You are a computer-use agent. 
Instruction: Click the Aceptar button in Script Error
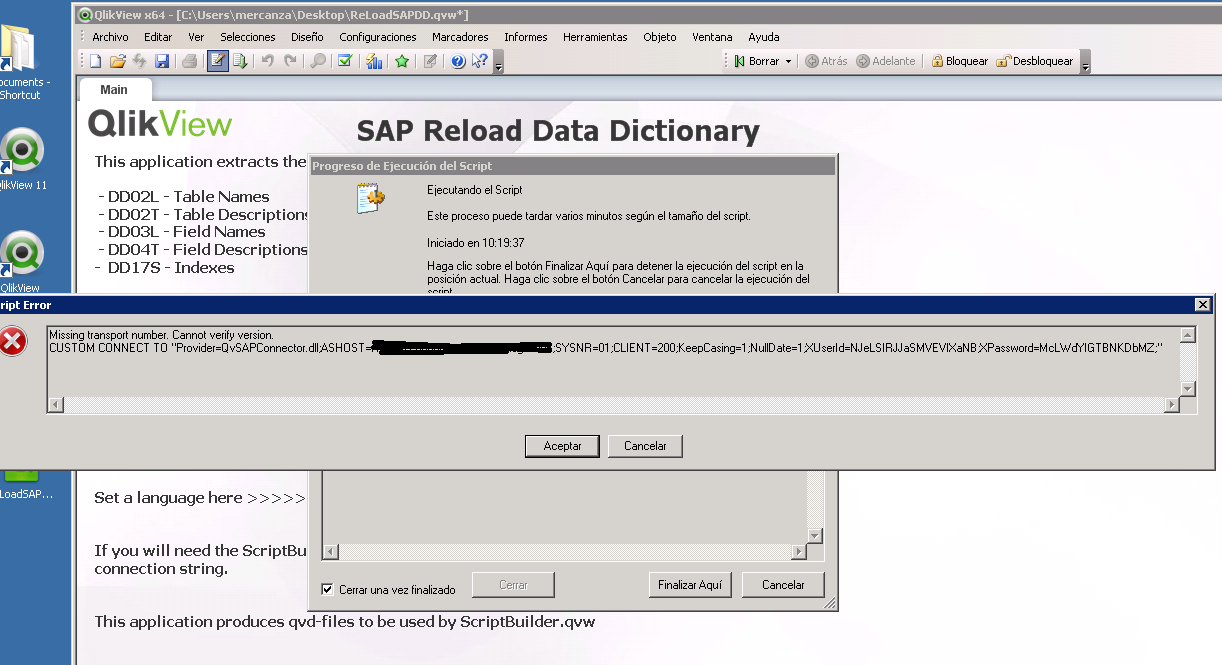tap(562, 446)
